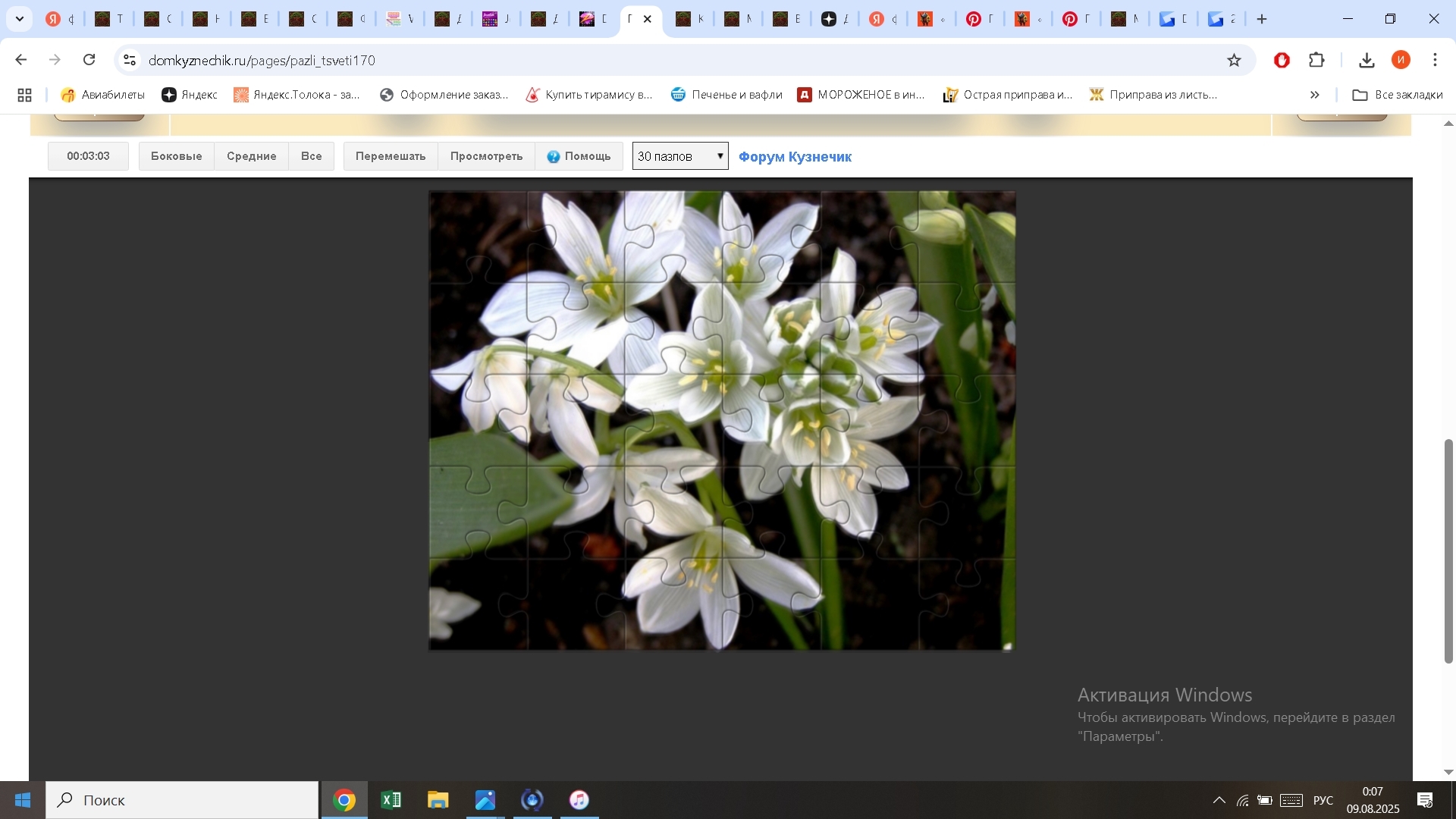Screen dimensions: 1456x819
Task: Show hidden system tray icons
Action: click(1219, 800)
